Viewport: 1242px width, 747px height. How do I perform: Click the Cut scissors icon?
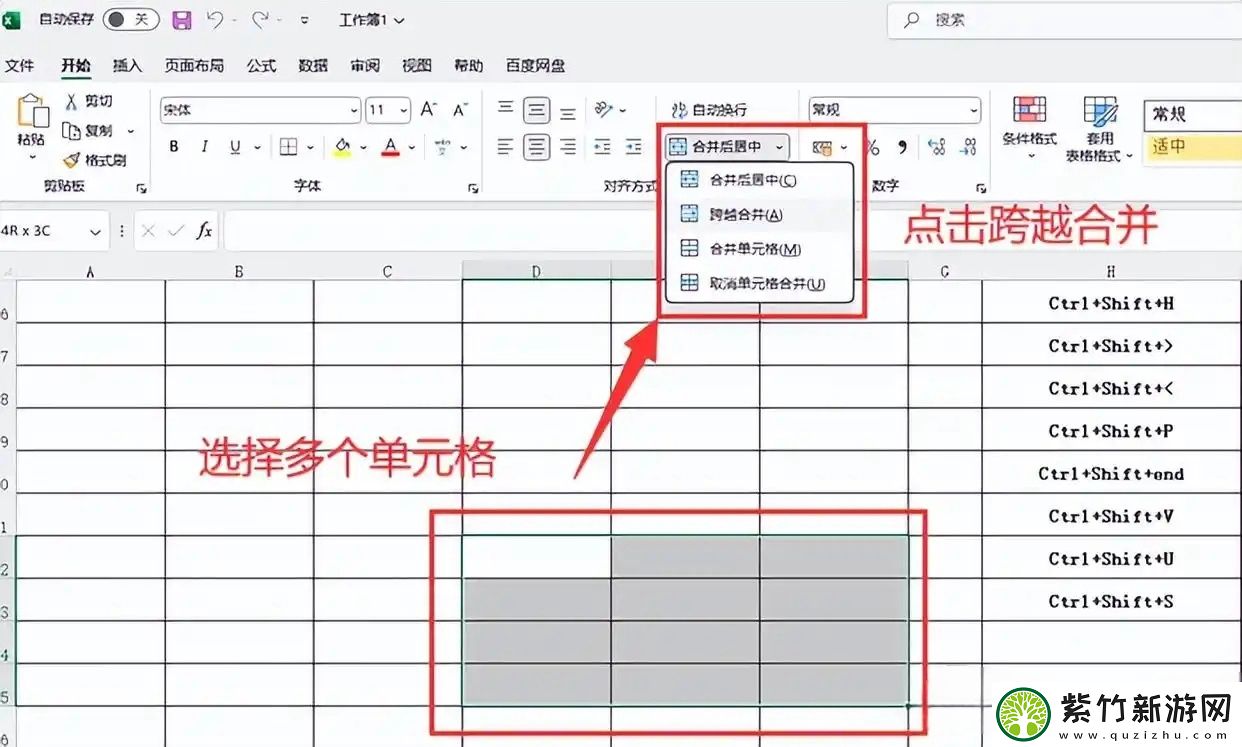coord(71,102)
